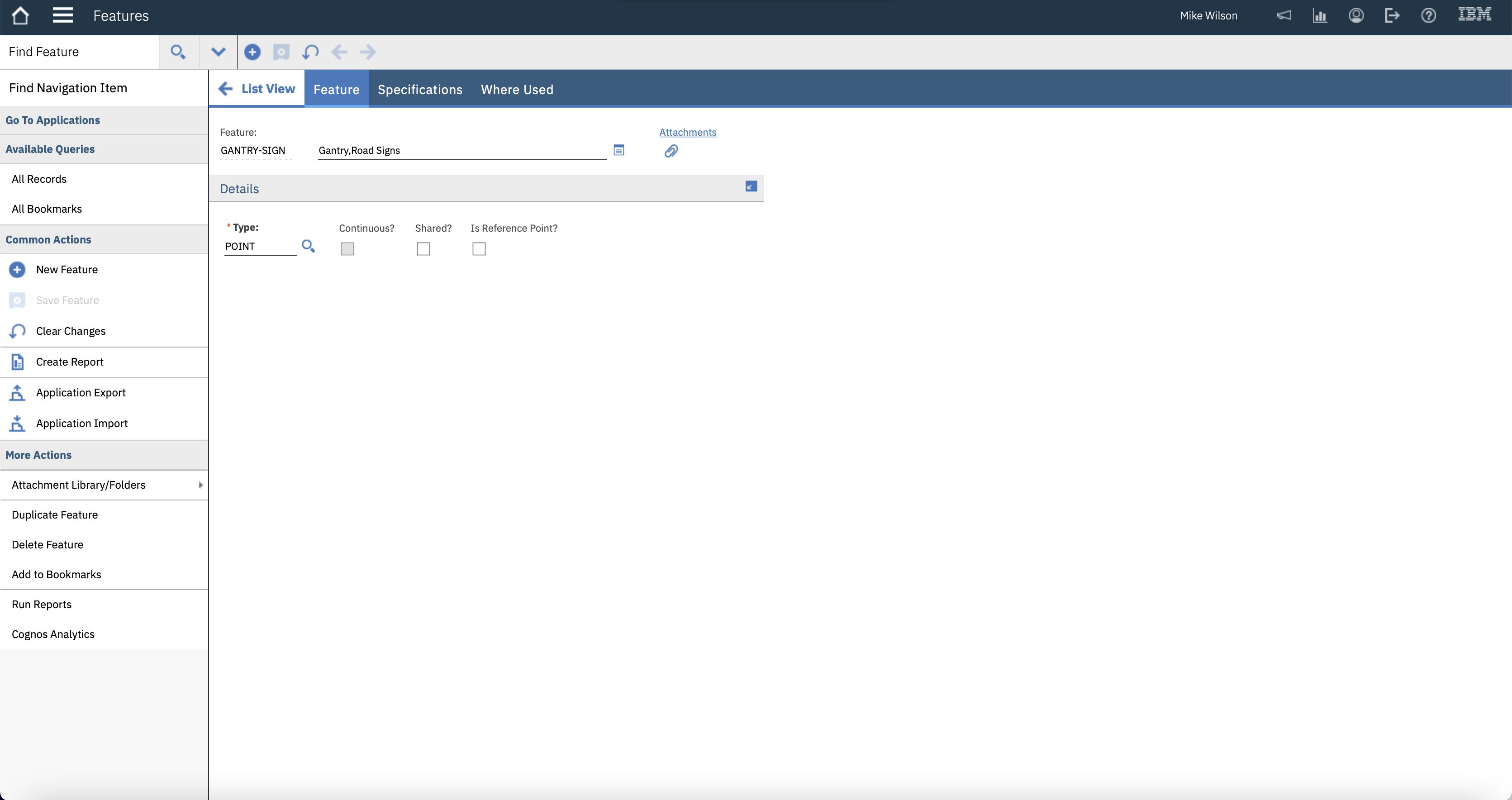Open the user profile icon in top bar

click(x=1356, y=15)
